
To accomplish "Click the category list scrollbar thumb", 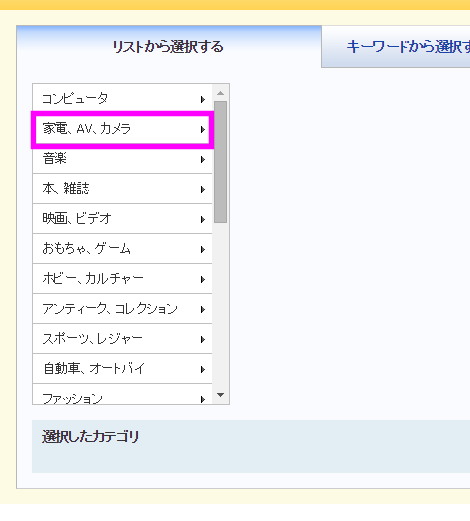I will coord(220,162).
